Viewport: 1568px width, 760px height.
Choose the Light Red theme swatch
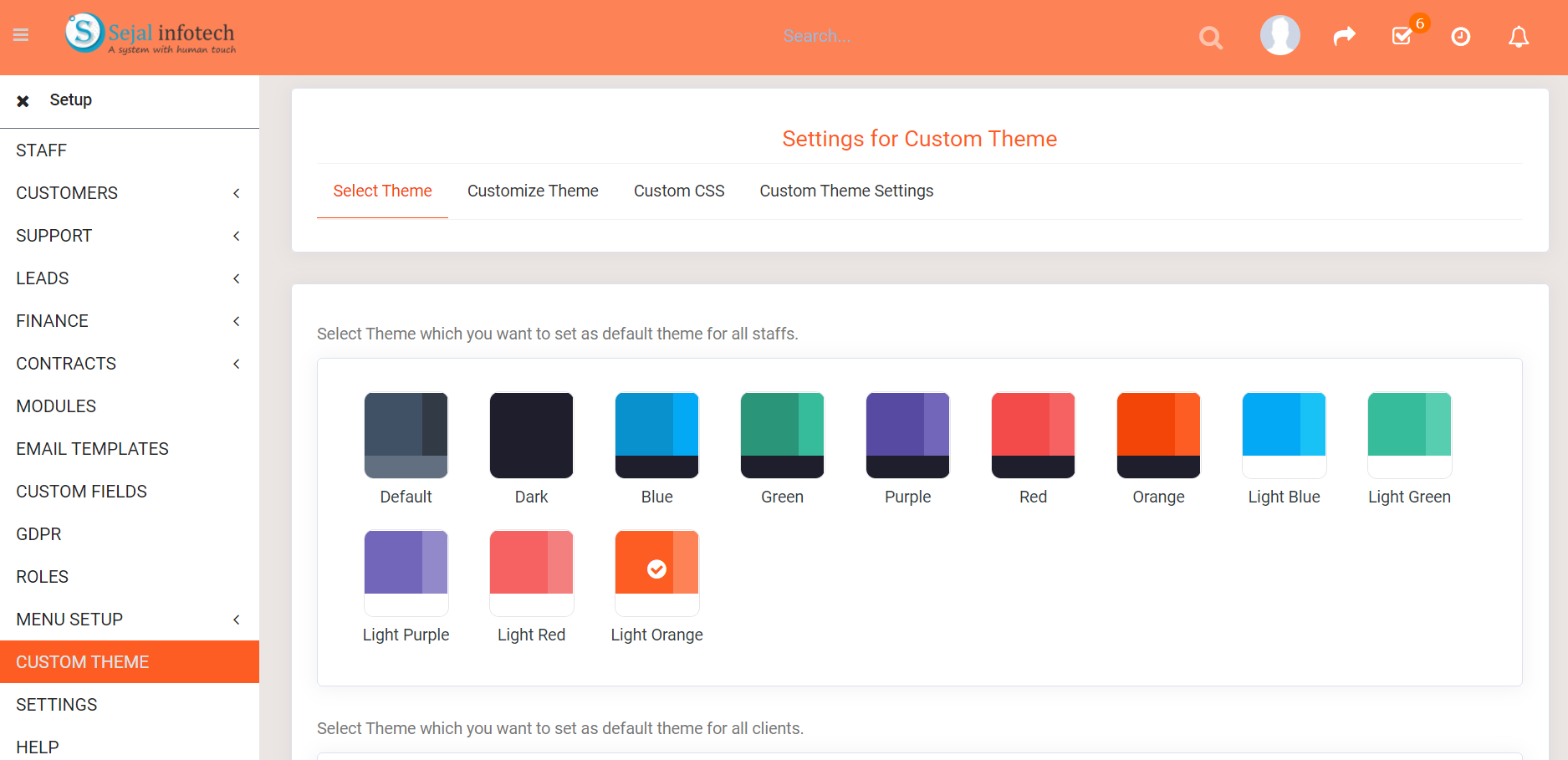(532, 574)
